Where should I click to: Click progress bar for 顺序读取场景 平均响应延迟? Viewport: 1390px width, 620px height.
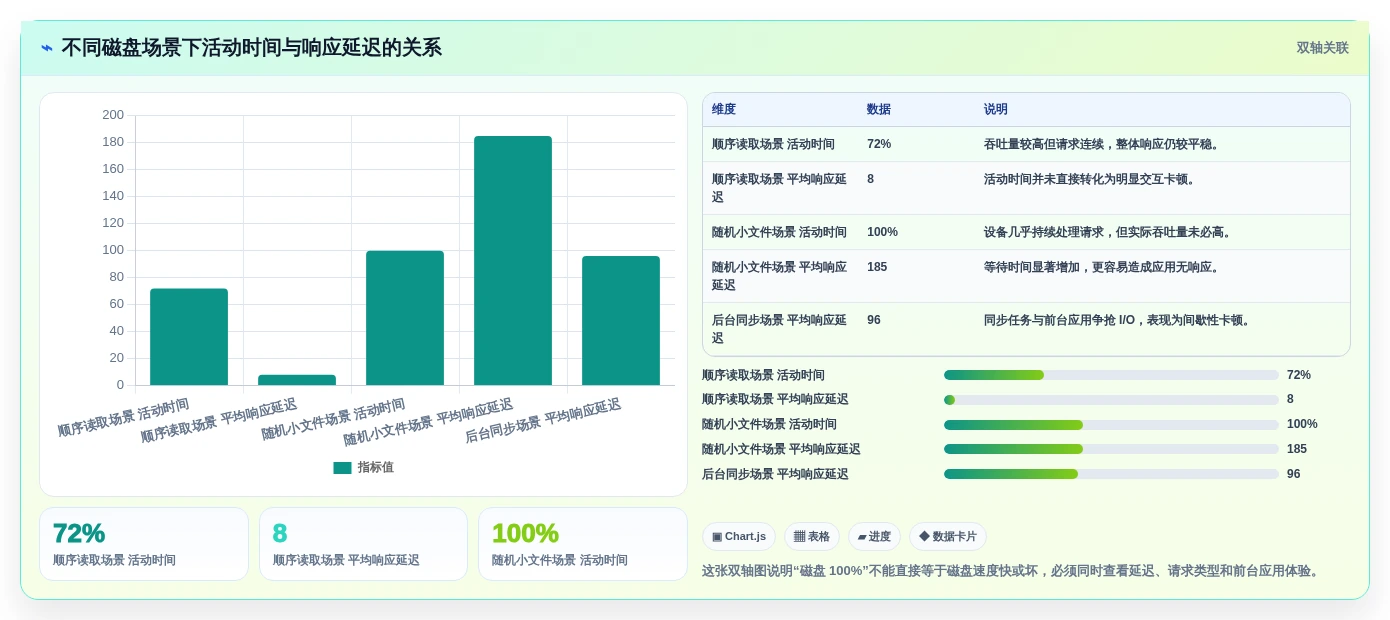[1111, 400]
